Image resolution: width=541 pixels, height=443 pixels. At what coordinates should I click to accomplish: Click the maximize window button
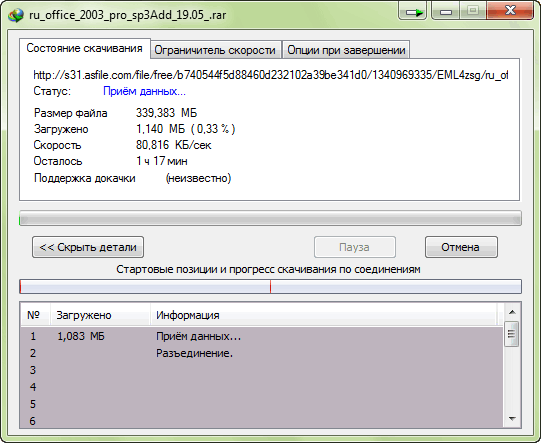pos(473,11)
